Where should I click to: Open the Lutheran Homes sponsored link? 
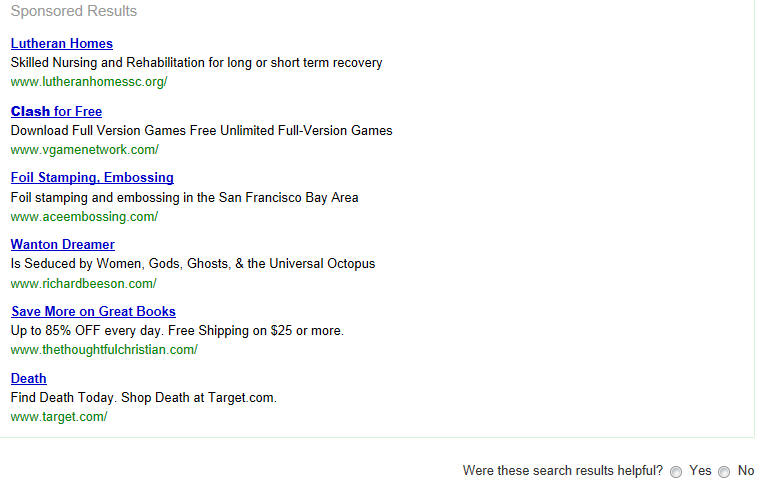(x=61, y=44)
